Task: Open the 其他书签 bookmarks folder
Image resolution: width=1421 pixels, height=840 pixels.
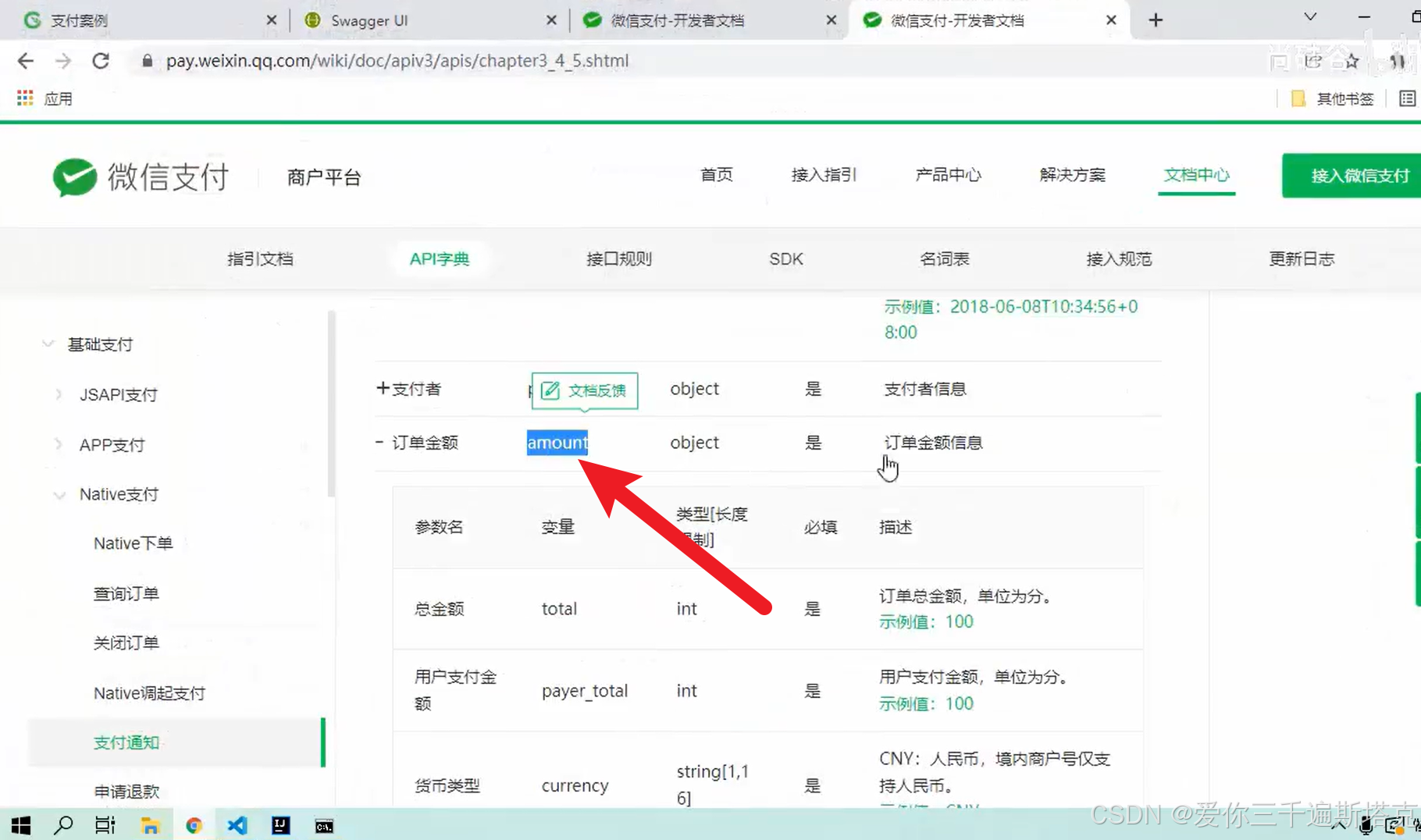Action: pyautogui.click(x=1333, y=98)
